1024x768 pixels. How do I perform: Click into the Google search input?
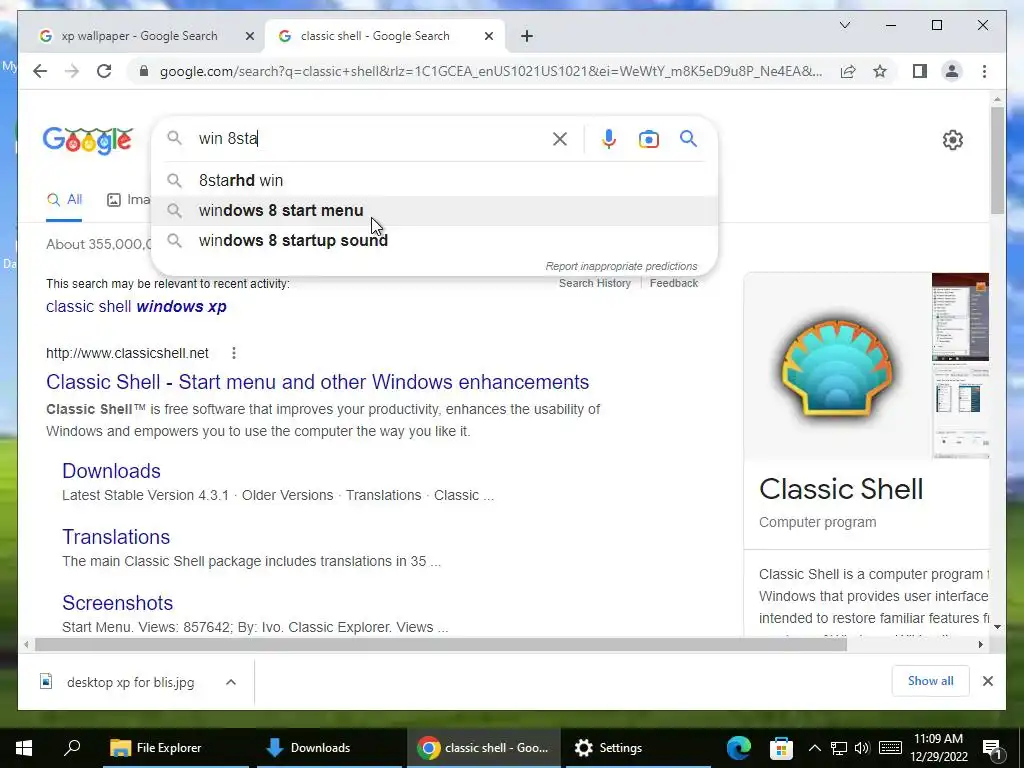pyautogui.click(x=372, y=138)
